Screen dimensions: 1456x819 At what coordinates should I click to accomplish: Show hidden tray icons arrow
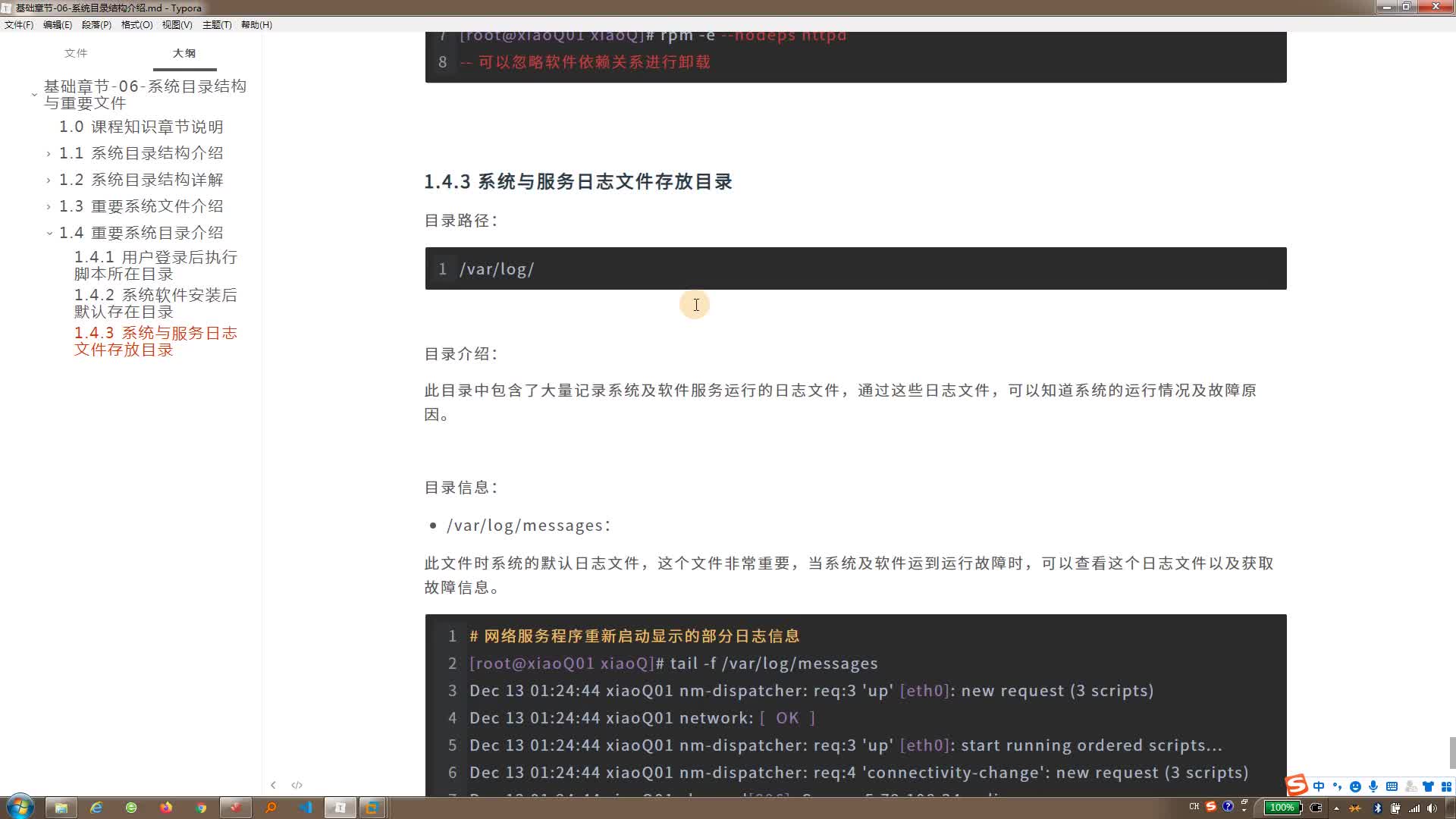tap(1336, 808)
